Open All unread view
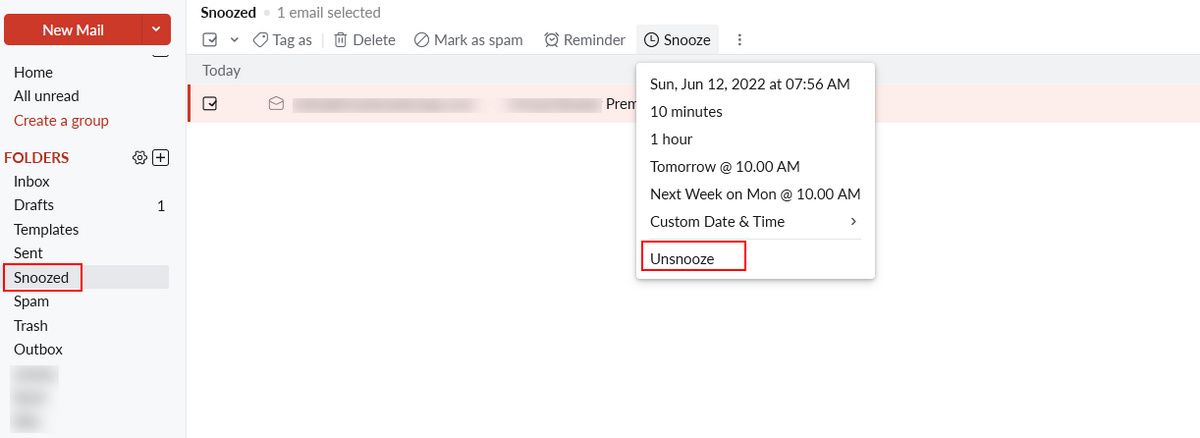The height and width of the screenshot is (438, 1200). (x=46, y=96)
